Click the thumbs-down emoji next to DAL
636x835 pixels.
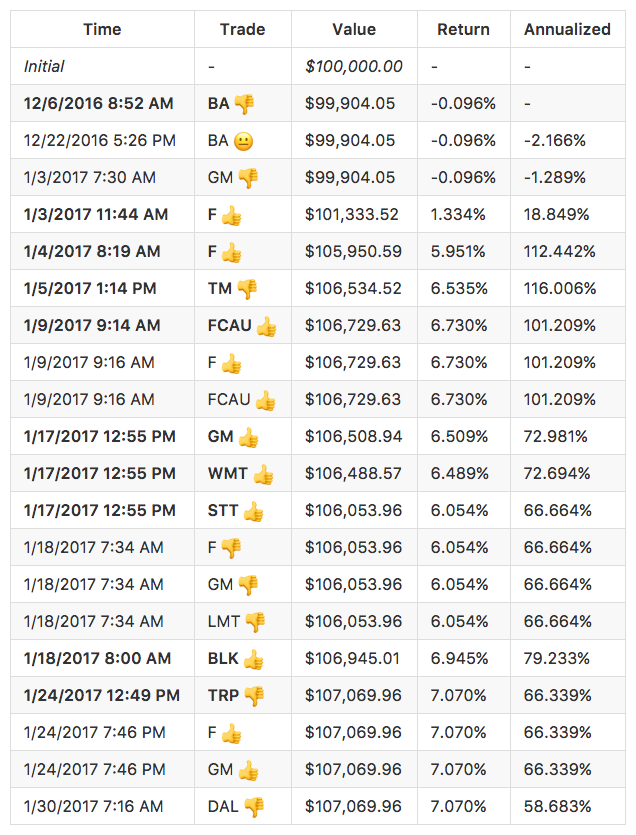[x=254, y=807]
